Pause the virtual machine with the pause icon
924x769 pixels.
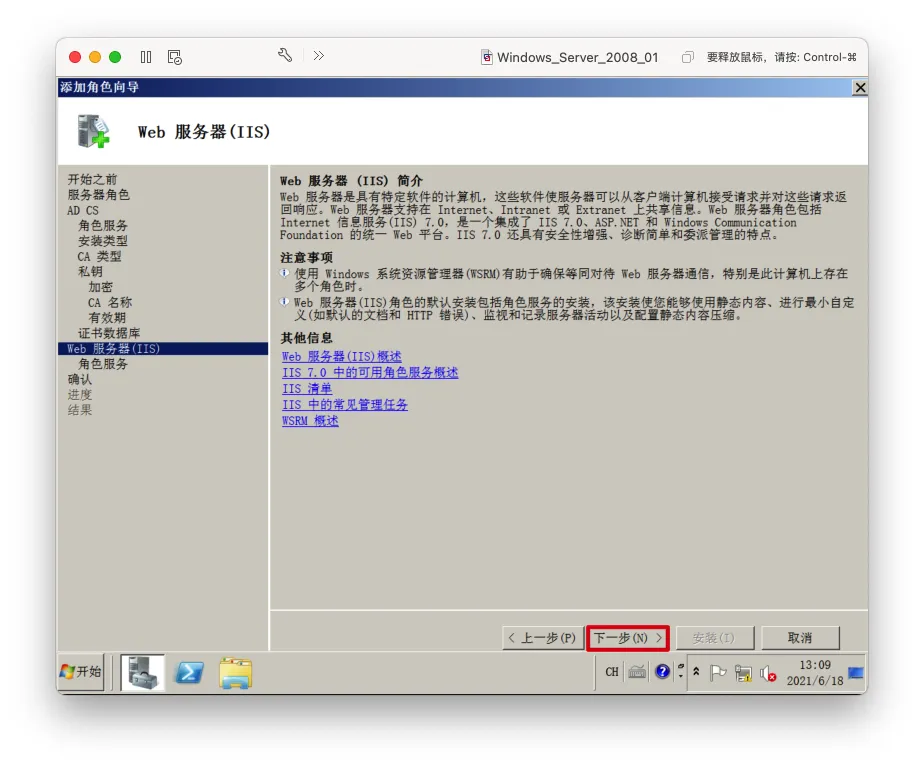click(146, 57)
